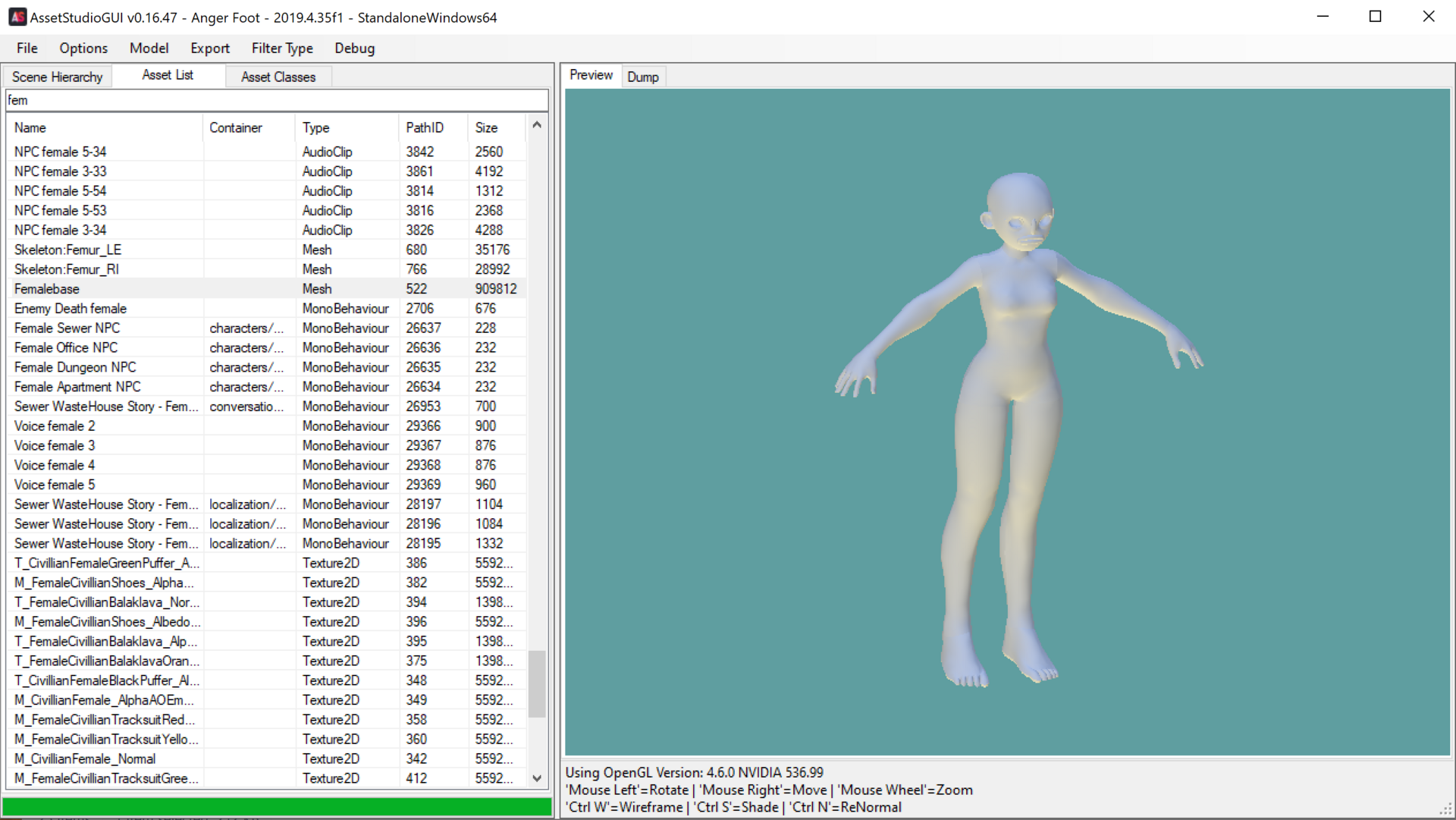Viewport: 1456px width, 820px height.
Task: Select the 'Voice female 3' row
Action: click(x=266, y=446)
